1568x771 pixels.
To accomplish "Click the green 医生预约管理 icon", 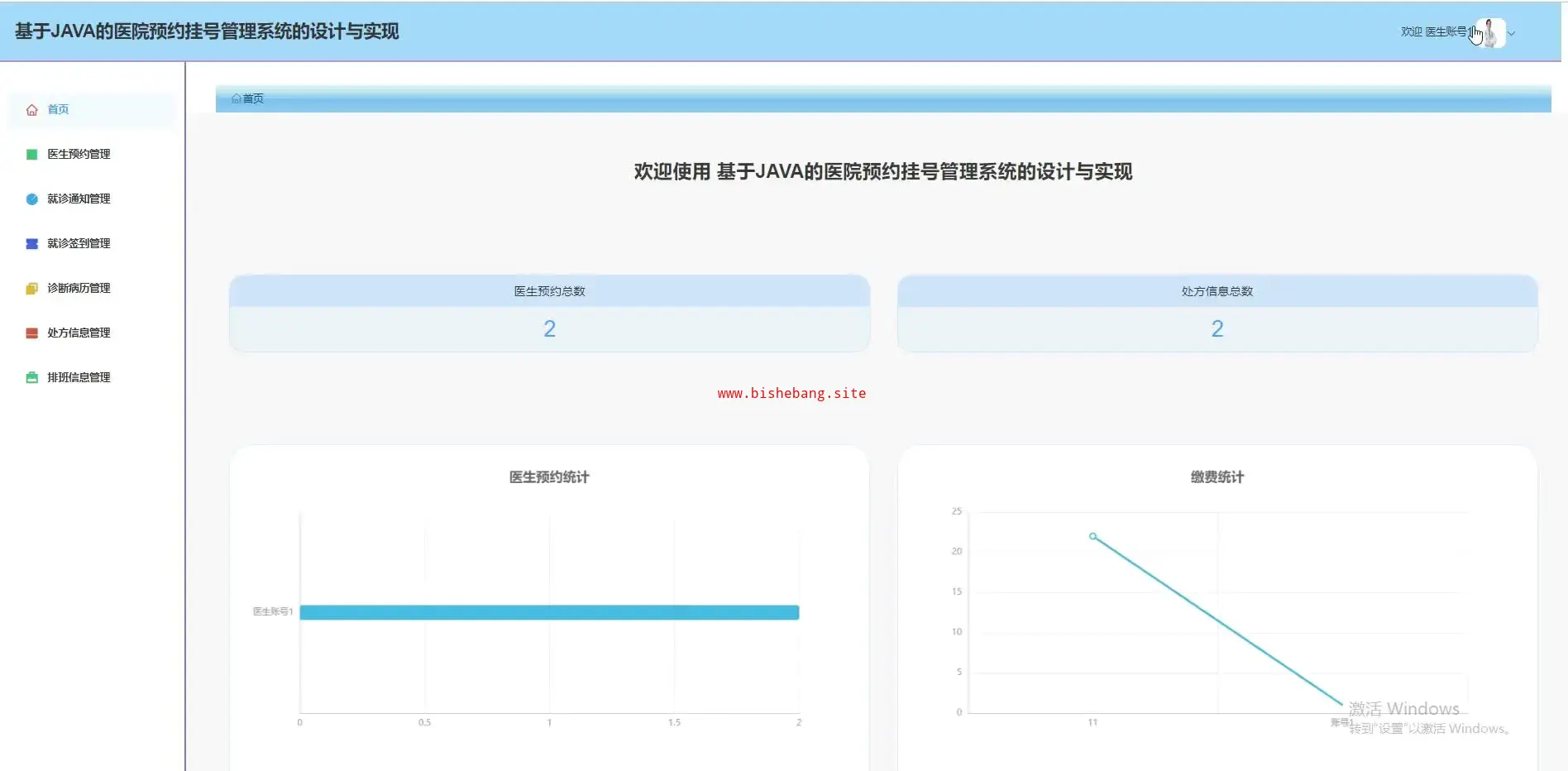I will [x=32, y=155].
